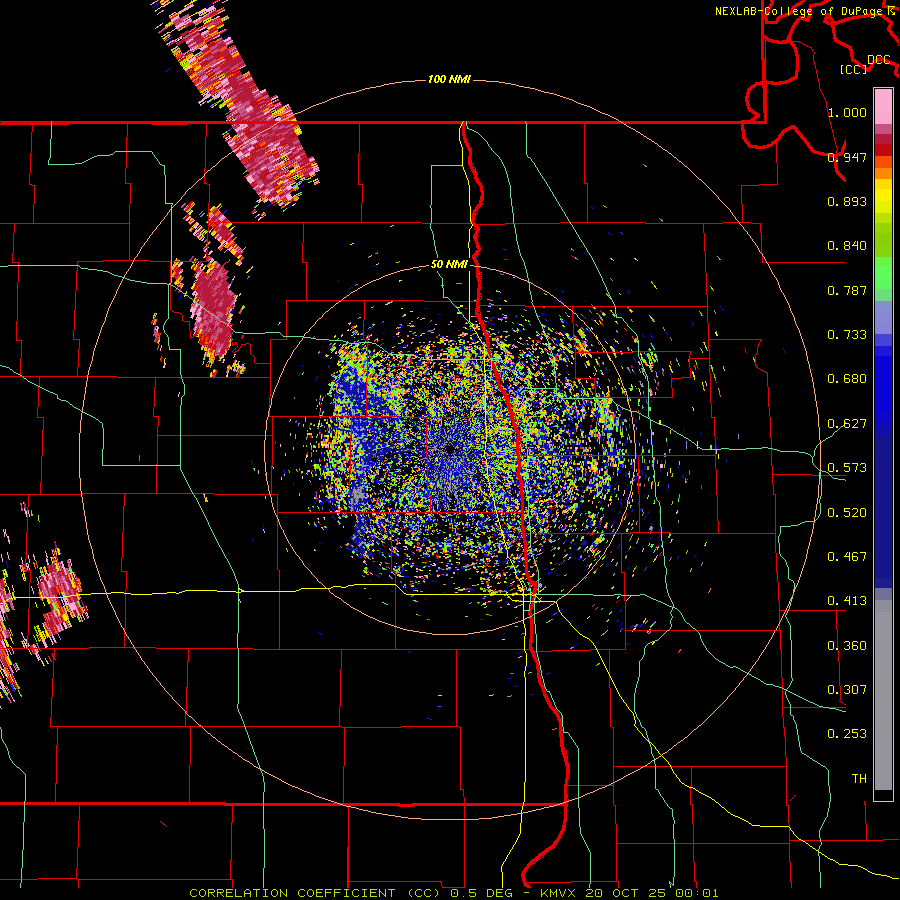Click the 0.520 scale value

[x=847, y=513]
